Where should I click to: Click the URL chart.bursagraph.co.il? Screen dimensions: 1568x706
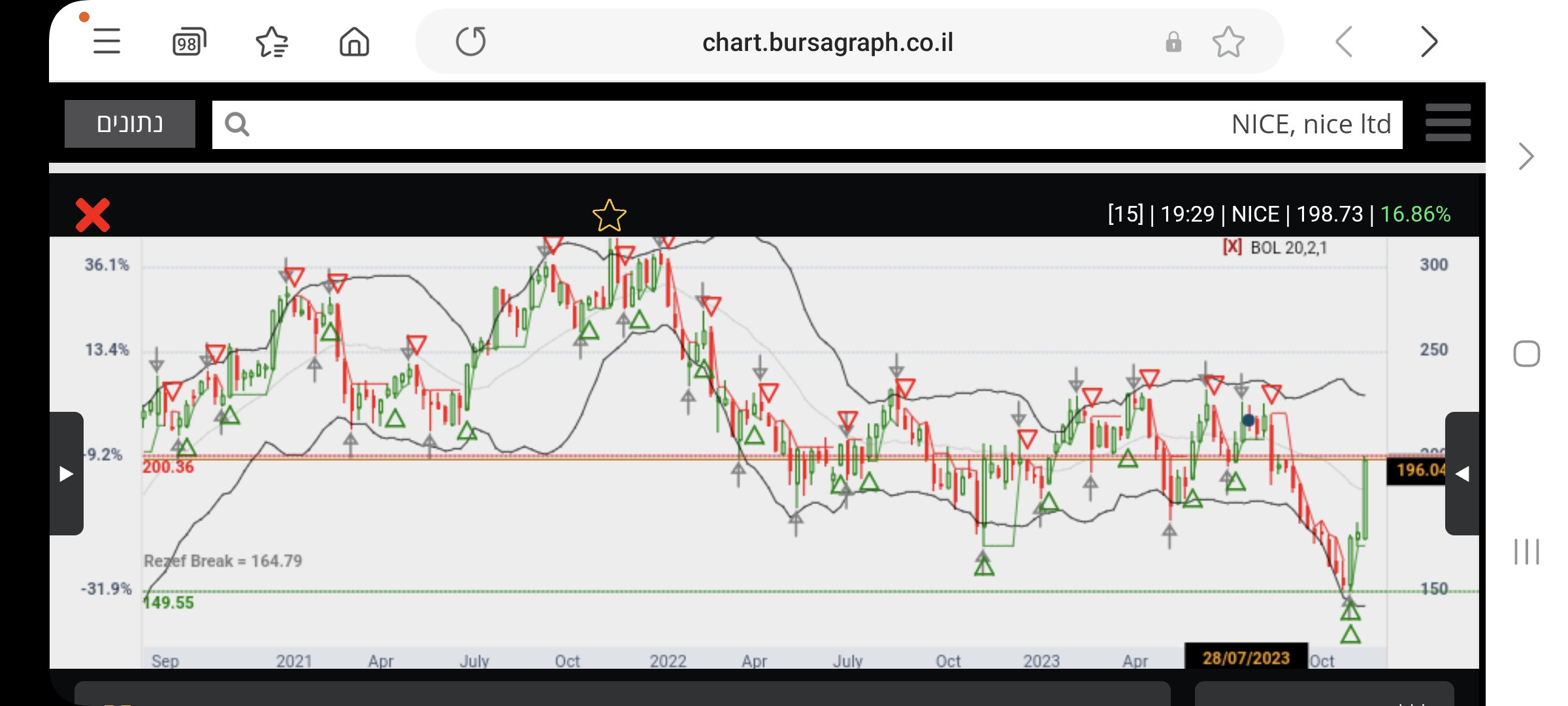coord(827,42)
